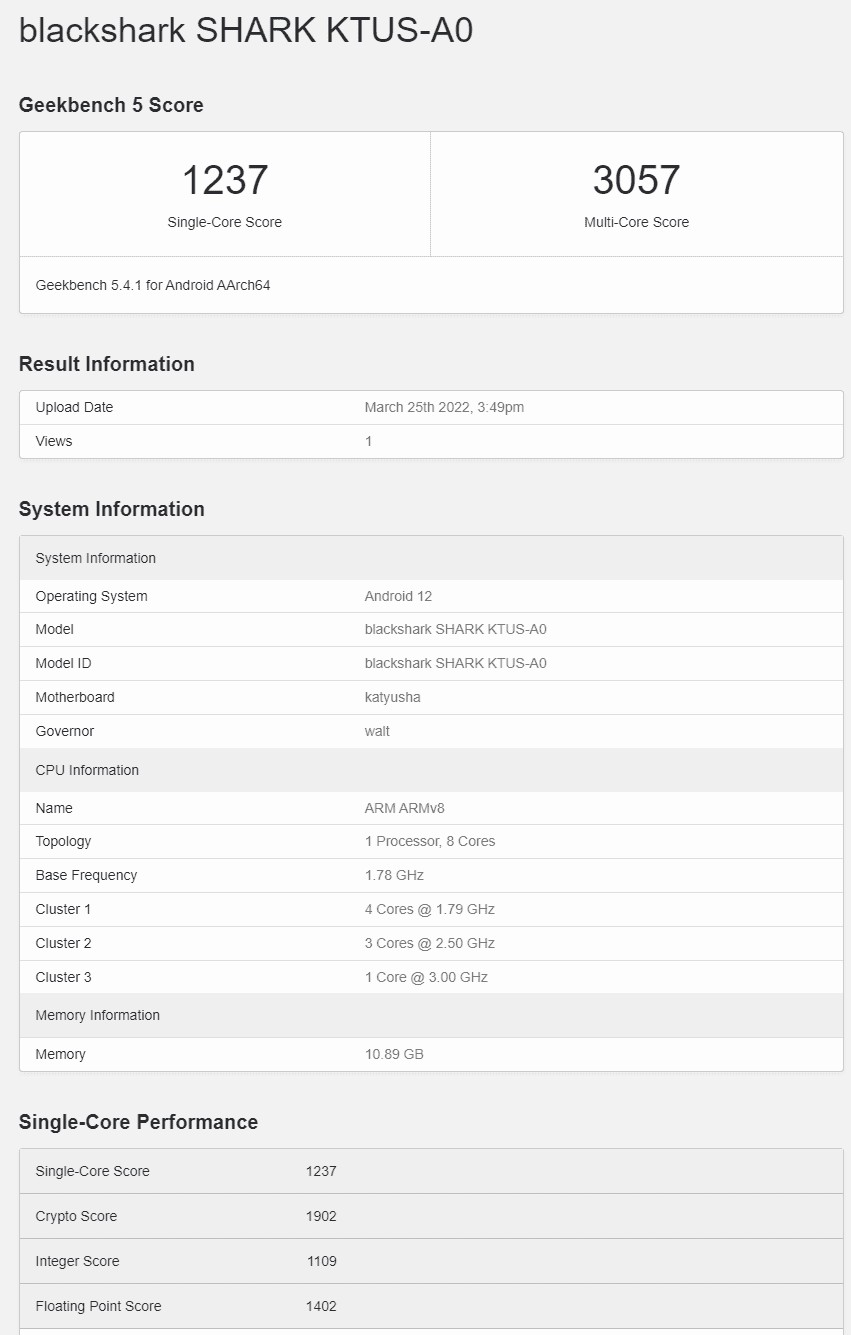The width and height of the screenshot is (851, 1335).
Task: Click the "Android 12" value
Action: point(399,596)
